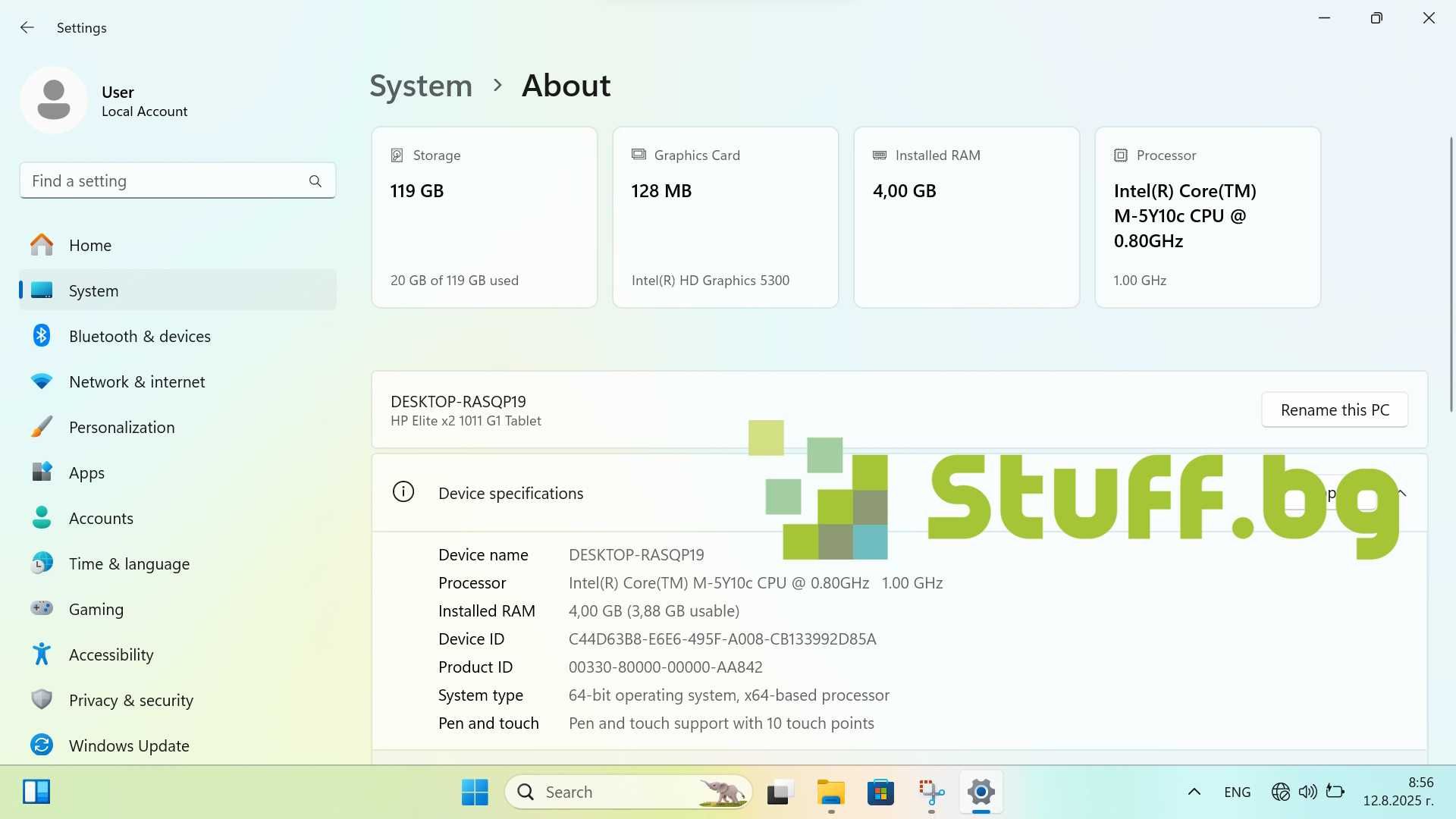Click the network globe tray icon
Screen dimensions: 1456x819
1281,792
